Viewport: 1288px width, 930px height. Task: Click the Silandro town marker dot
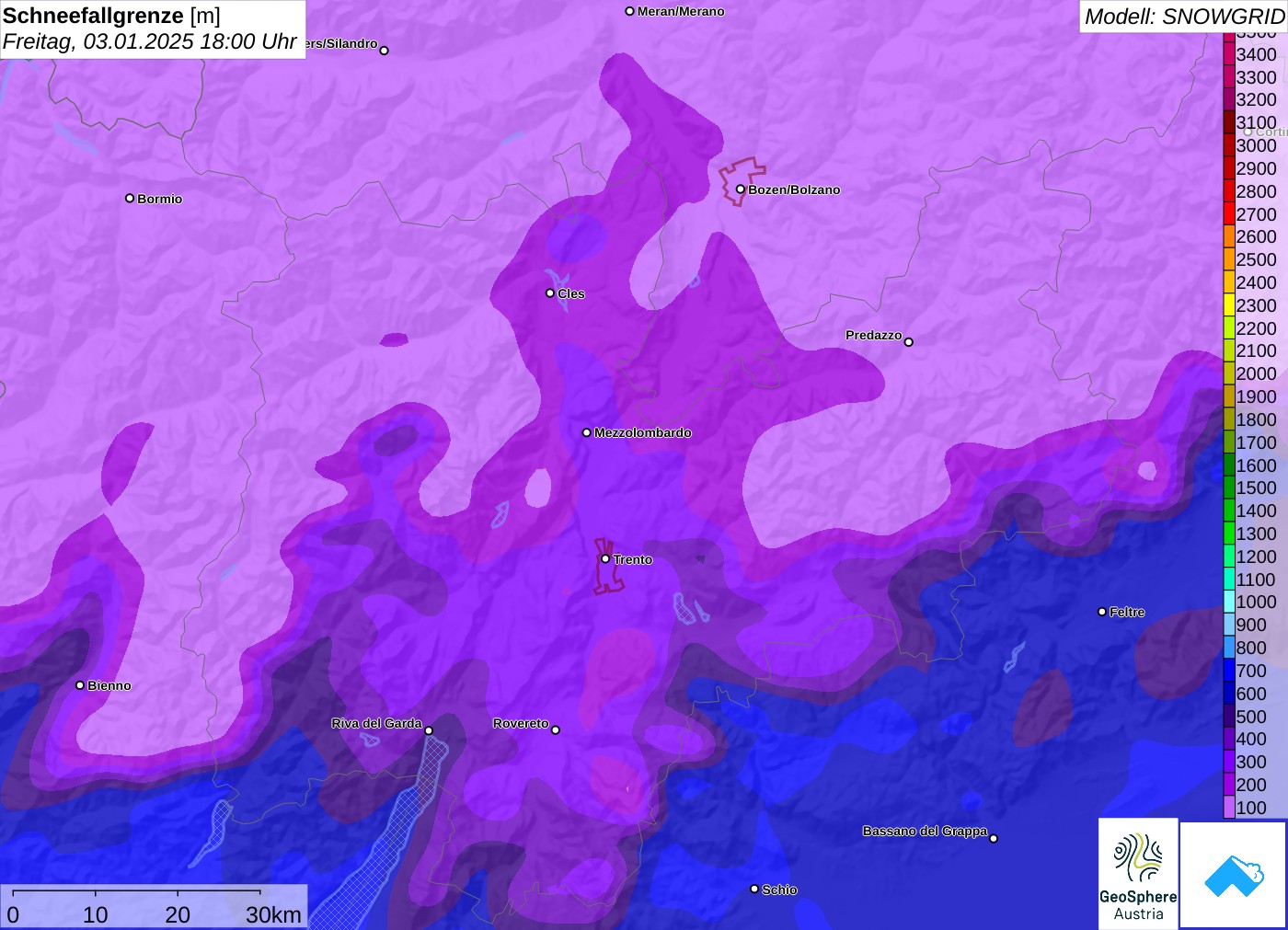[x=385, y=51]
